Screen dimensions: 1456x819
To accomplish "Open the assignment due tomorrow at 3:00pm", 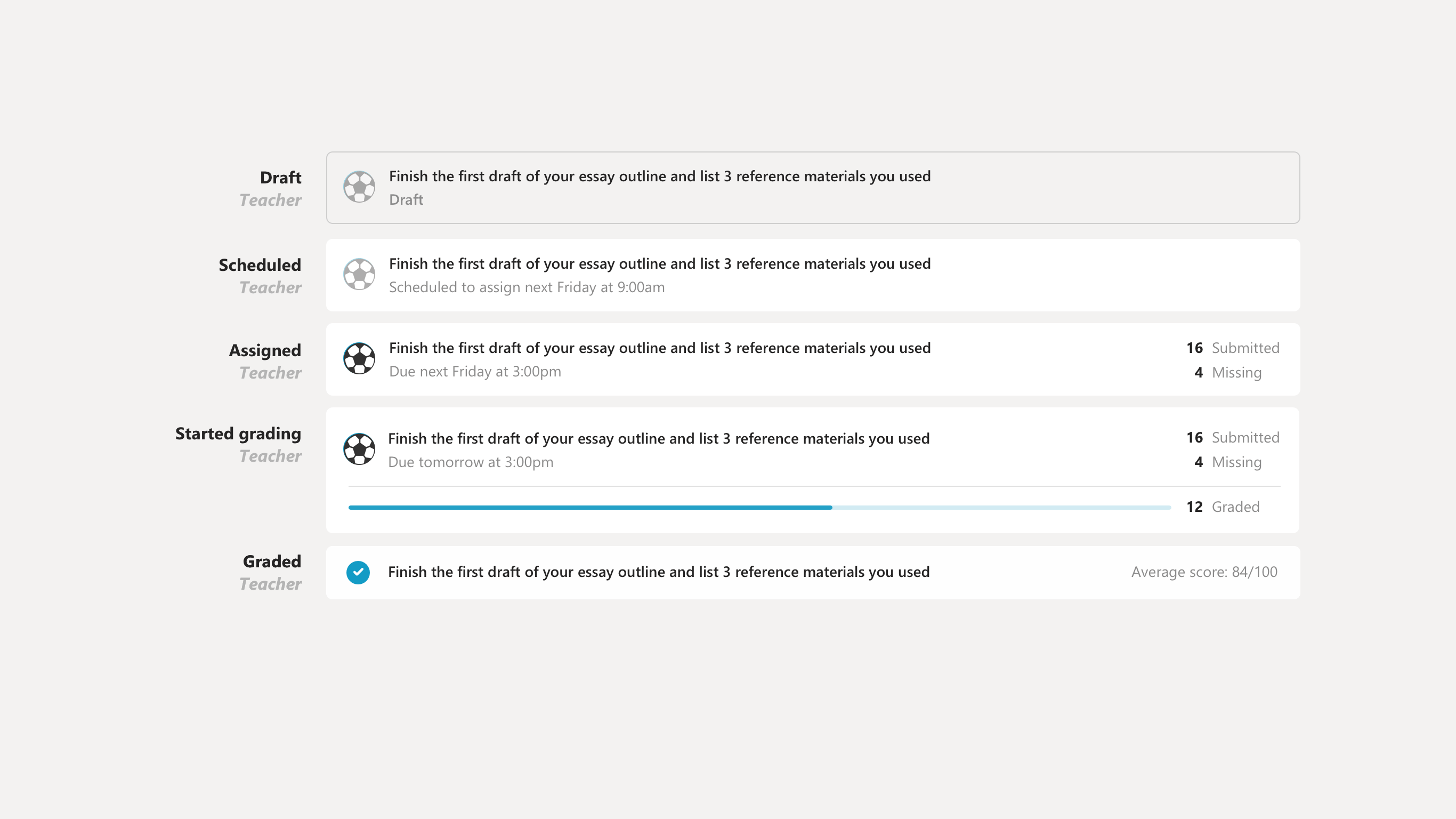I will [658, 439].
